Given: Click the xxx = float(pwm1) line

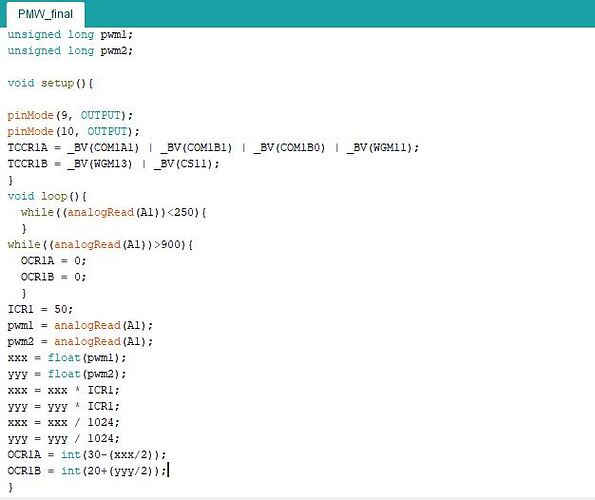Looking at the screenshot, I should pos(67,358).
